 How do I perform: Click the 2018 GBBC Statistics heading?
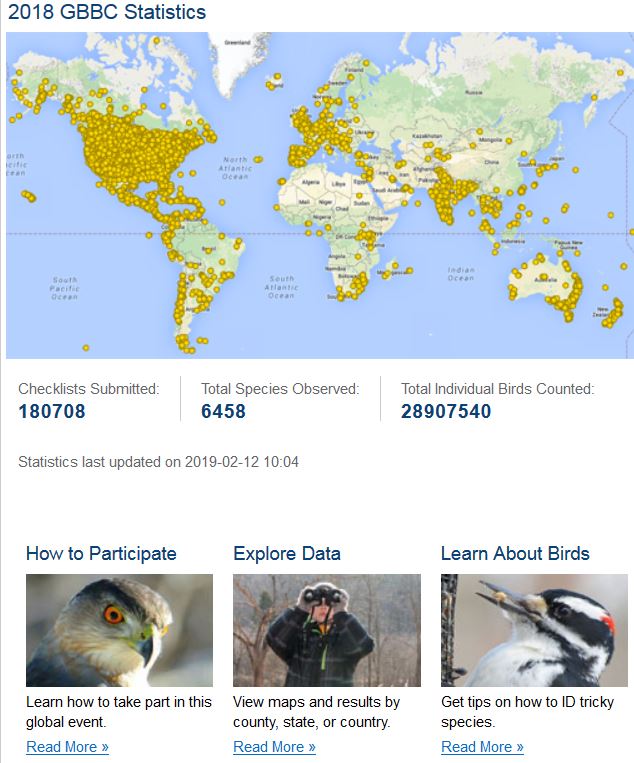click(x=107, y=12)
